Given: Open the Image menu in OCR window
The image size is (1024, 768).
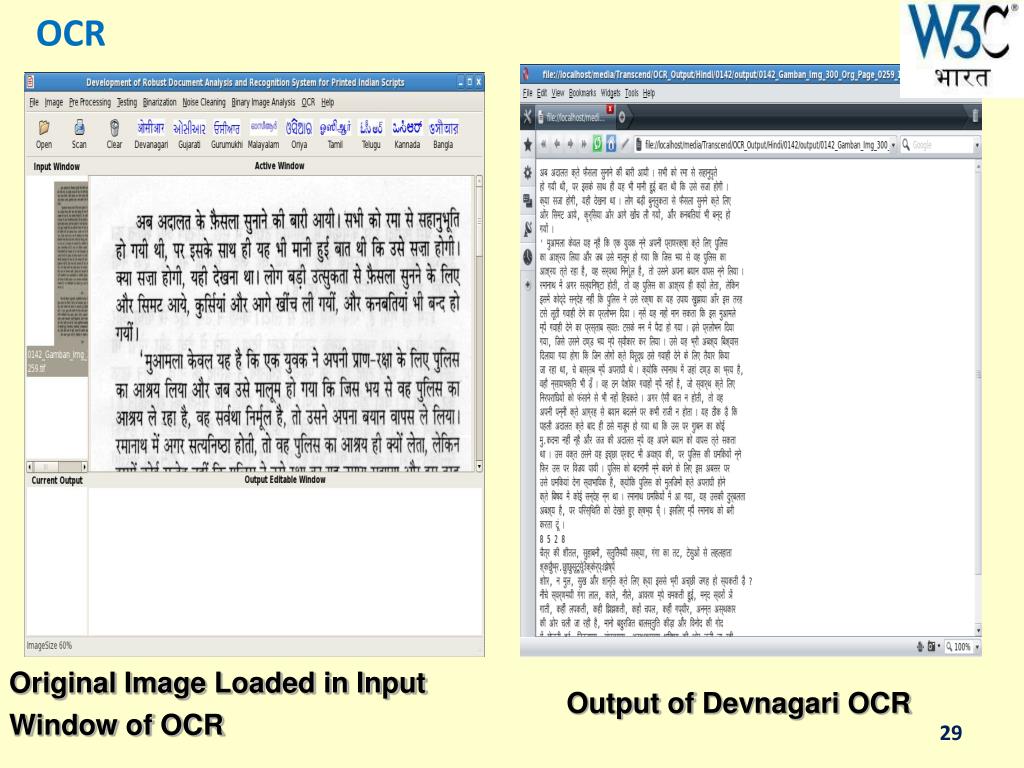Looking at the screenshot, I should pos(54,103).
